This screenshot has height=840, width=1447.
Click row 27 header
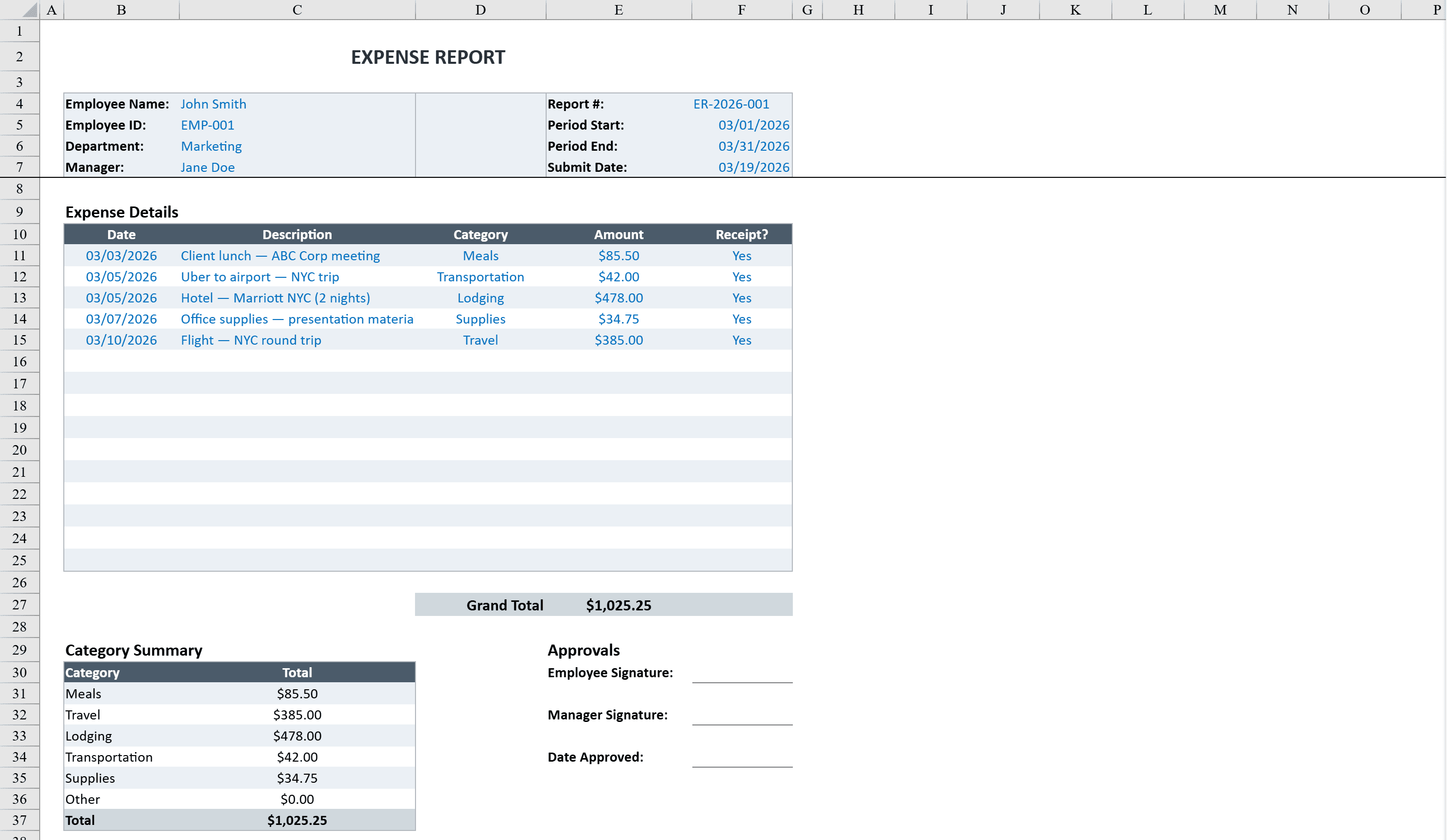pyautogui.click(x=19, y=604)
